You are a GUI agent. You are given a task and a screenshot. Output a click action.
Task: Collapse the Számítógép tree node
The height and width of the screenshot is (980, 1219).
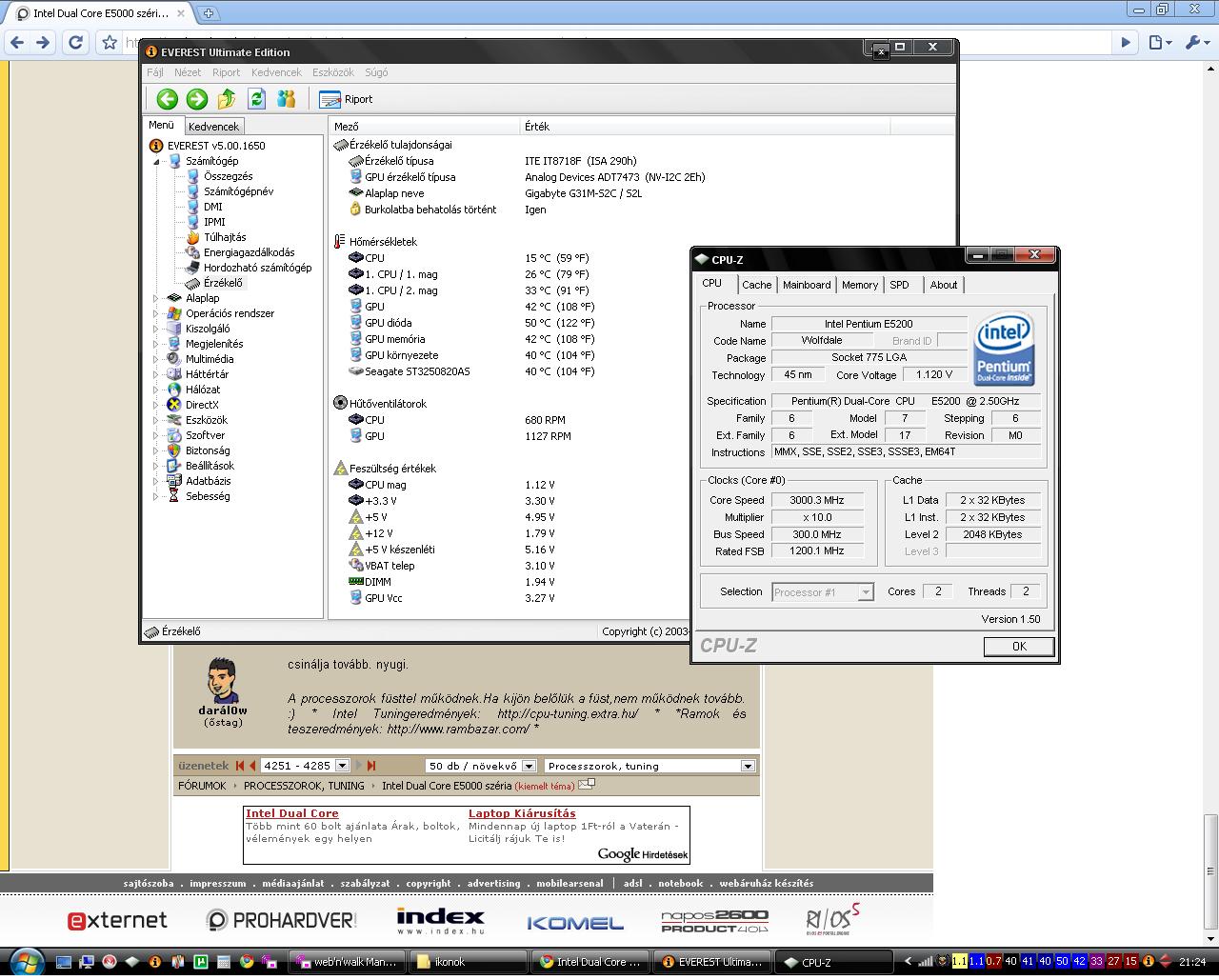(x=157, y=161)
